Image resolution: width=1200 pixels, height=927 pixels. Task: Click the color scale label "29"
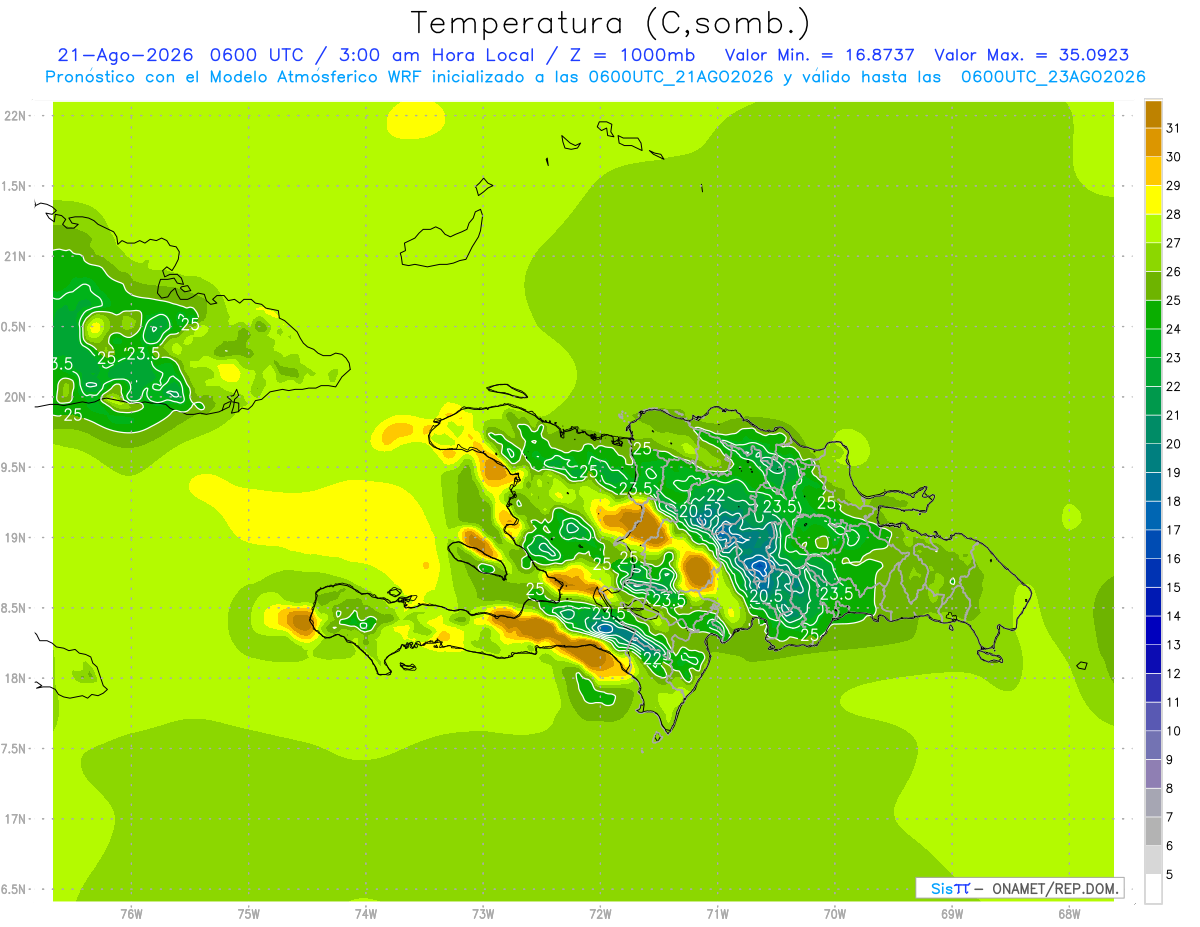(x=1173, y=185)
